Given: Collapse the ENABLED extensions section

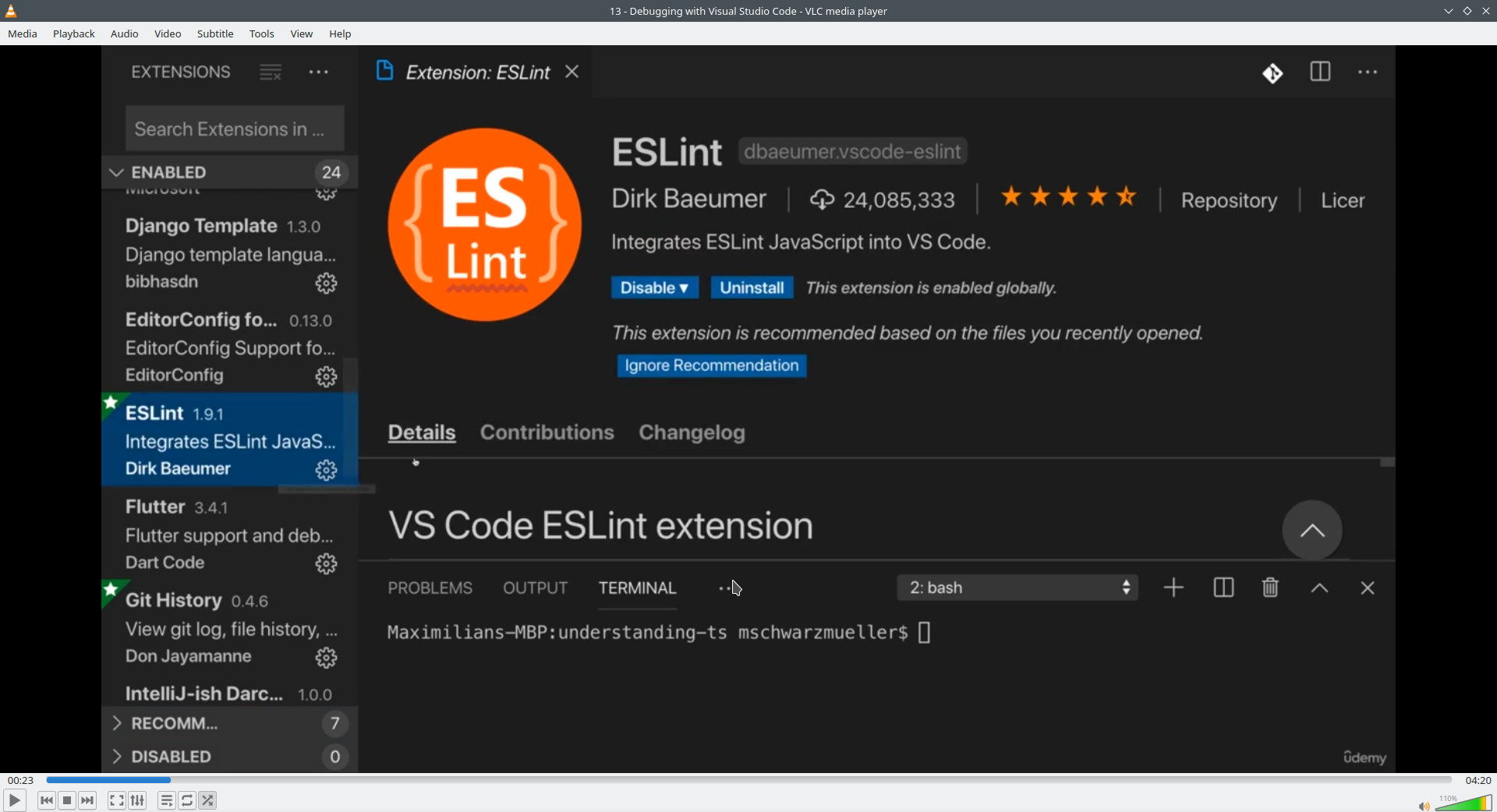Looking at the screenshot, I should point(230,172).
